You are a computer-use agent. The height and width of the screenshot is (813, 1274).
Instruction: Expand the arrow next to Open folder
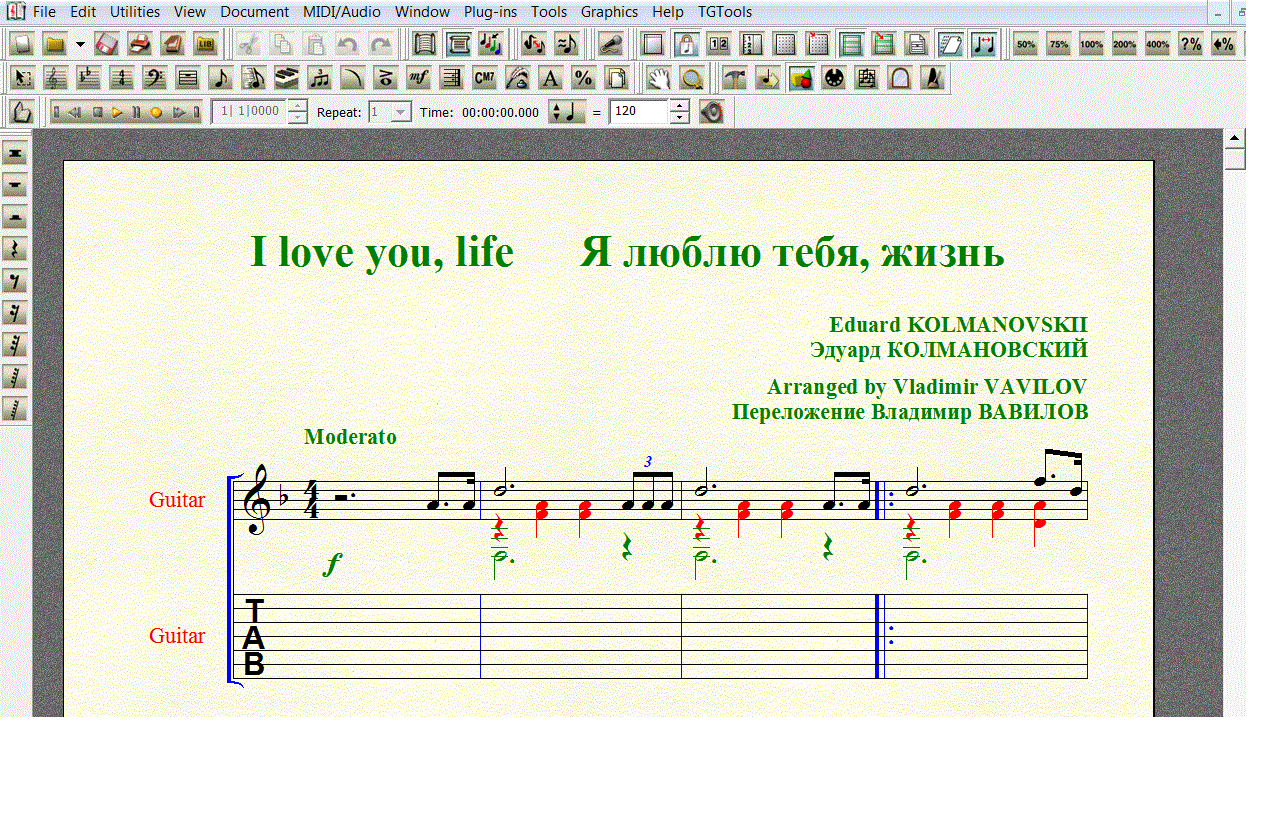80,44
